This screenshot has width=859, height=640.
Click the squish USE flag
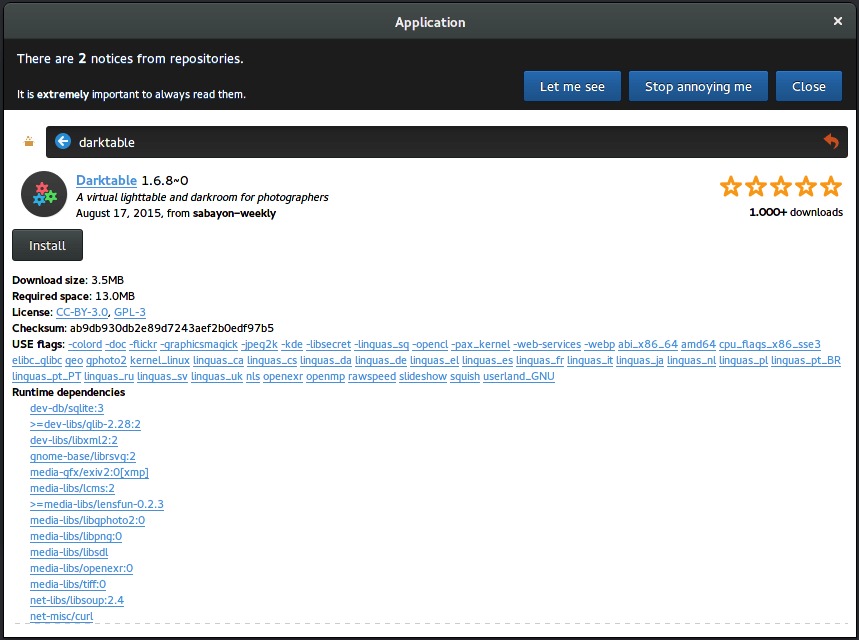465,376
